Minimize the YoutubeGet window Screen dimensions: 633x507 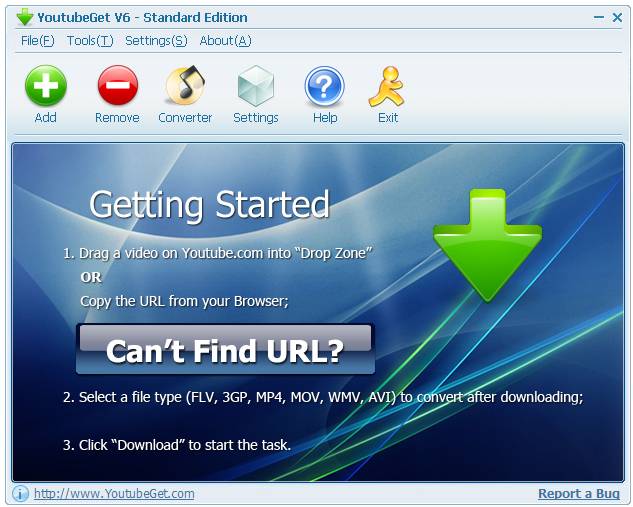click(599, 17)
